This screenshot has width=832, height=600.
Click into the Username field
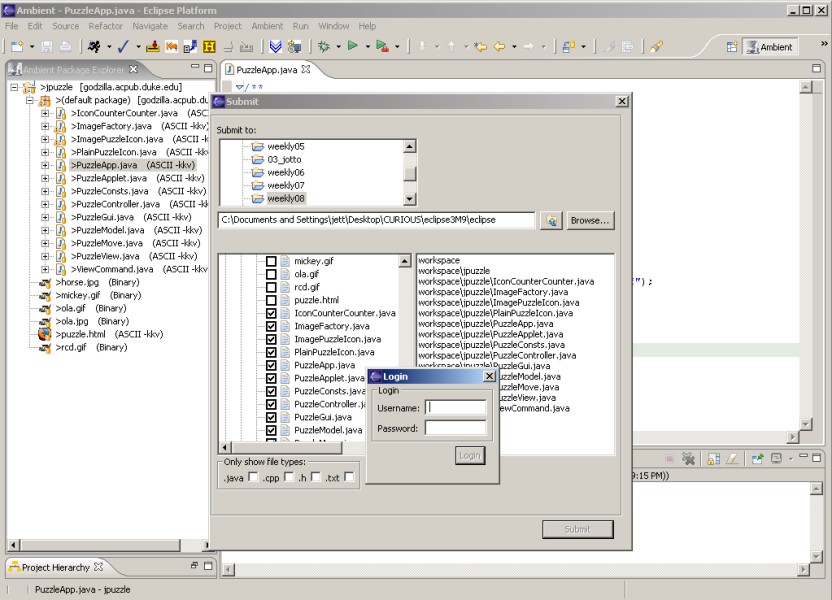(x=456, y=407)
